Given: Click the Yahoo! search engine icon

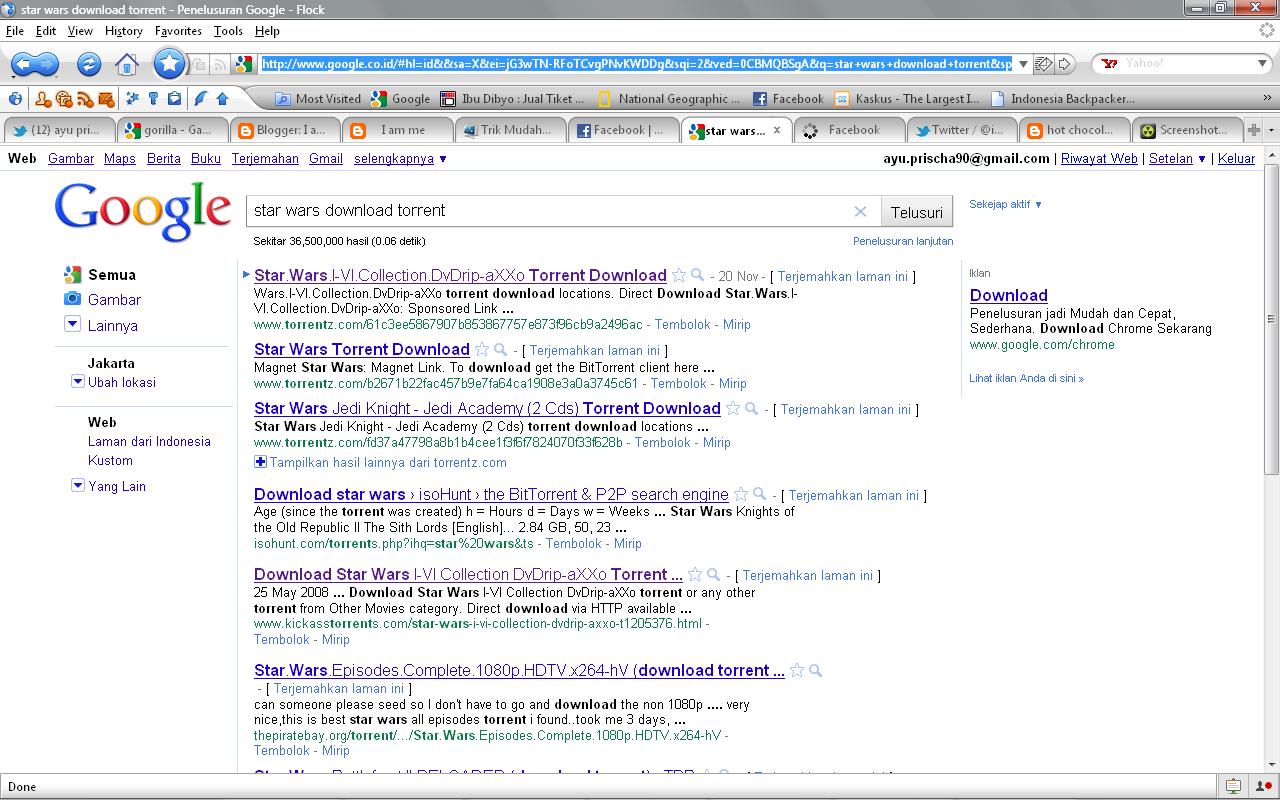Looking at the screenshot, I should coord(1109,64).
